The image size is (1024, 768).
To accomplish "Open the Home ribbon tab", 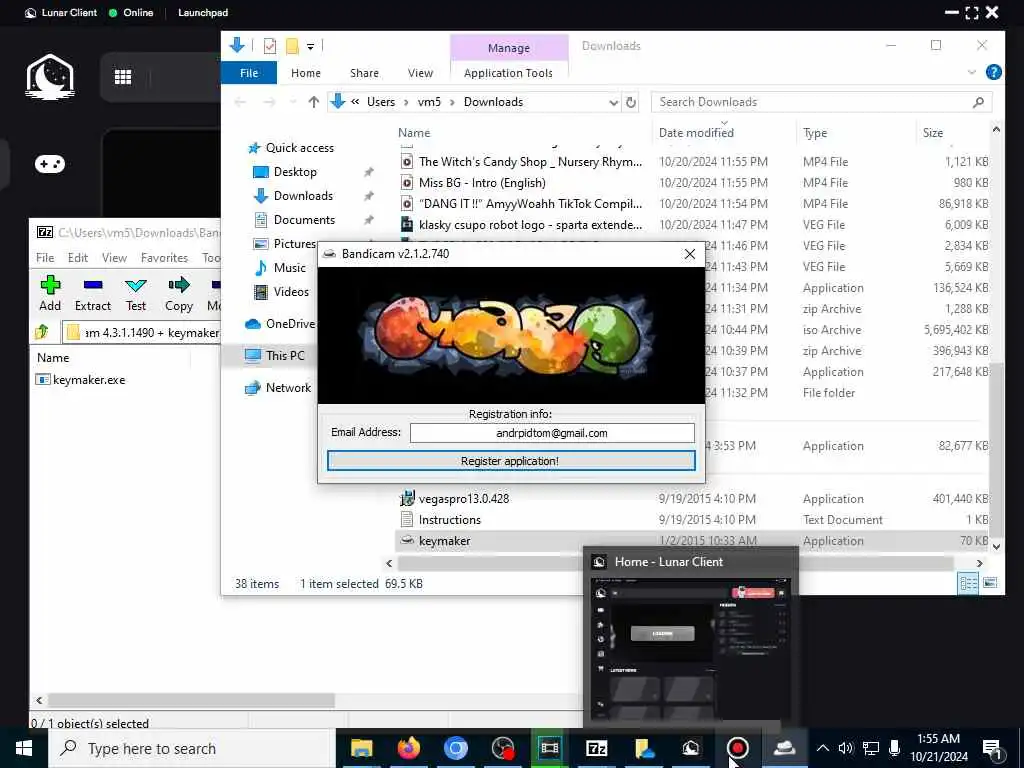I will pos(306,73).
